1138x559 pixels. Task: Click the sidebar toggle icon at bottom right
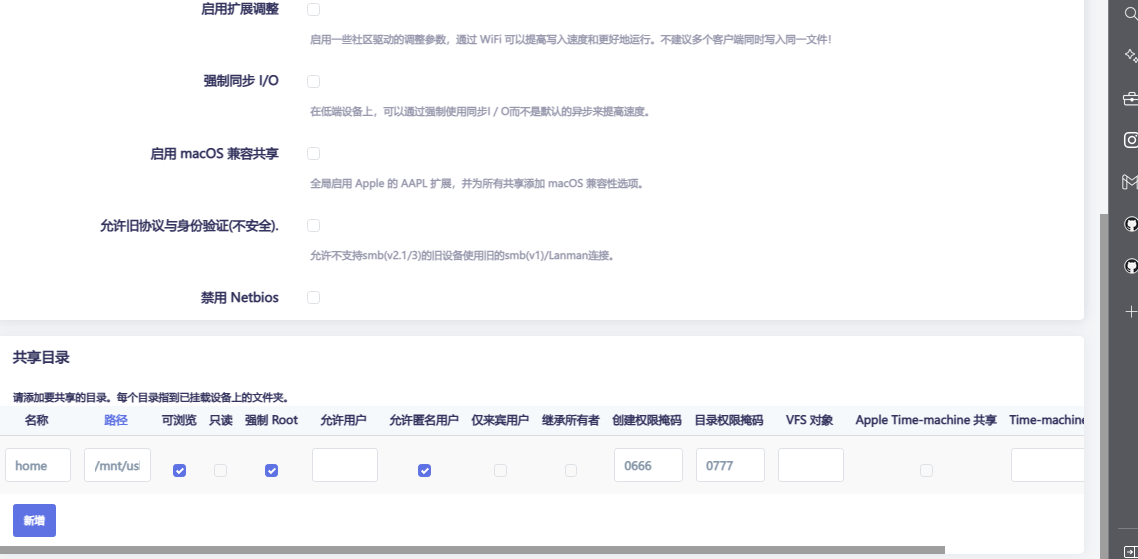click(x=1131, y=551)
